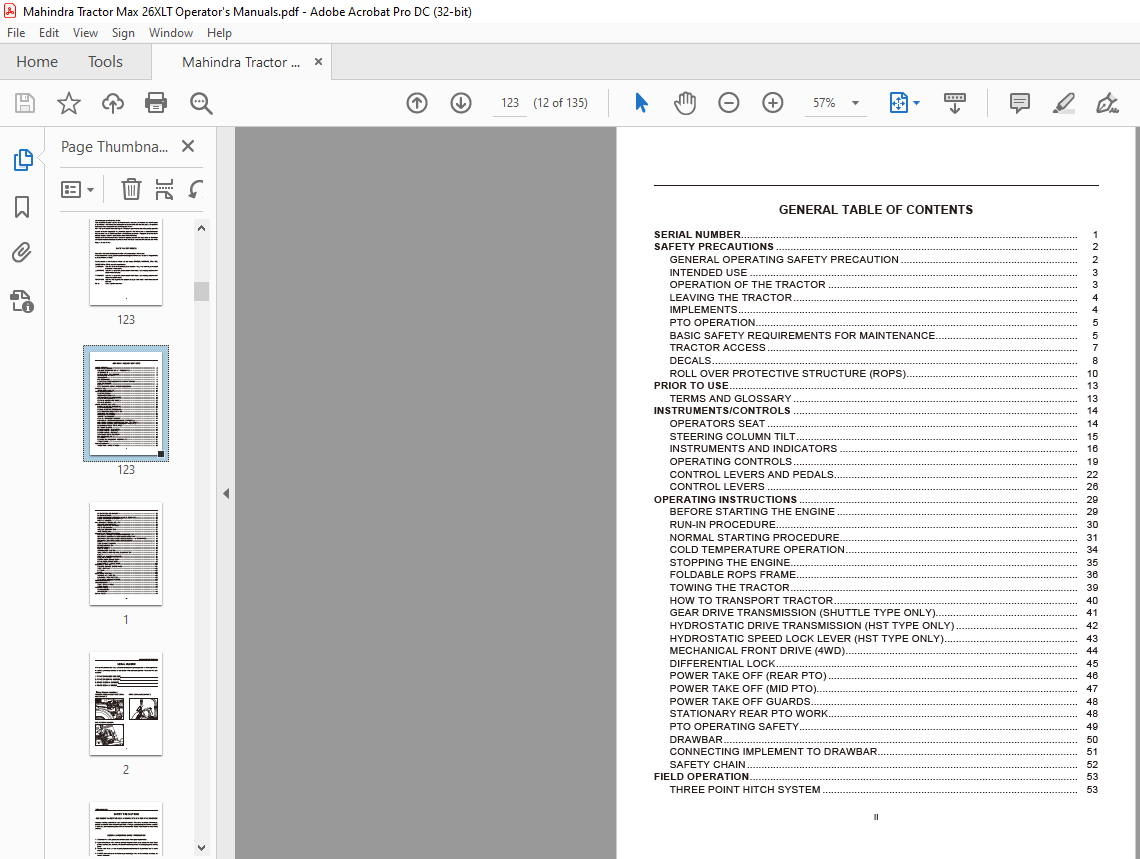Add the document to starred favorites
1140x859 pixels.
[68, 103]
